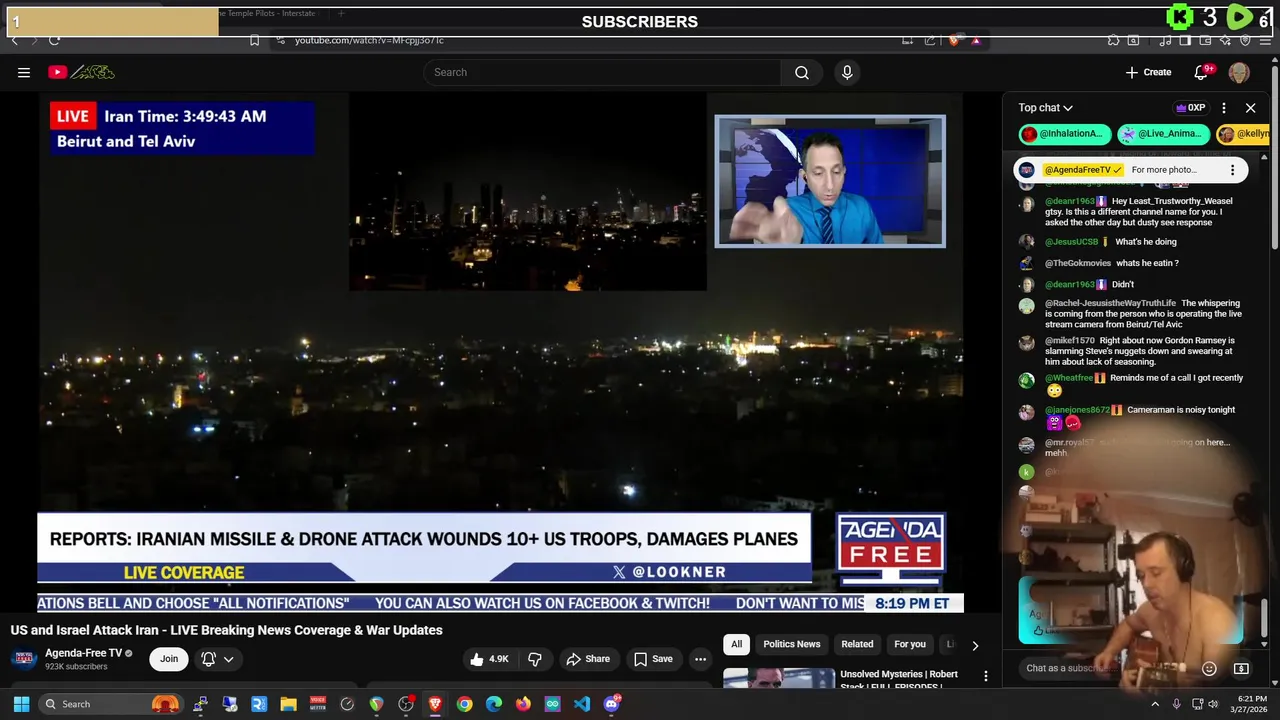The height and width of the screenshot is (720, 1280).
Task: Open Firefox from the taskbar
Action: 523,704
